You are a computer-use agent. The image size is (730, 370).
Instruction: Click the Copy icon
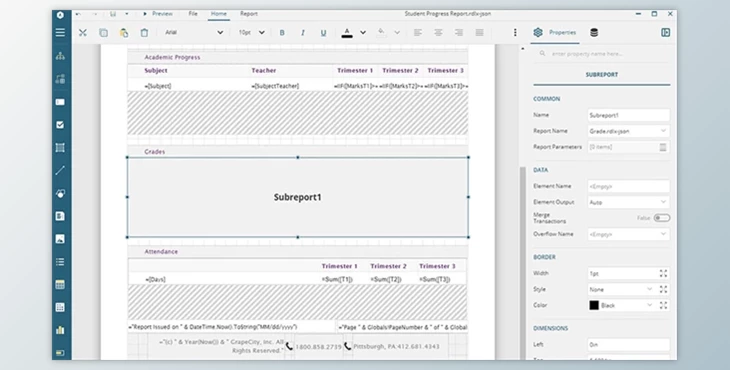coord(103,33)
